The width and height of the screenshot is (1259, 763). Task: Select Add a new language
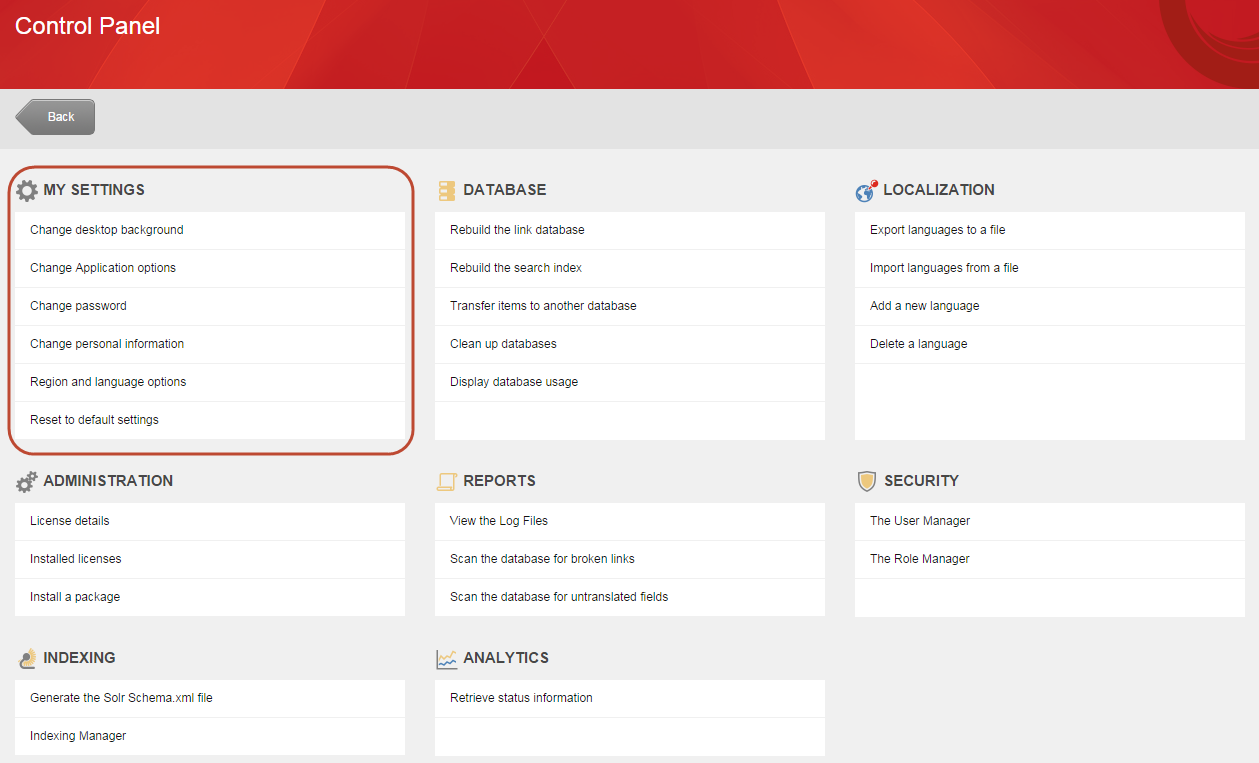coord(924,306)
